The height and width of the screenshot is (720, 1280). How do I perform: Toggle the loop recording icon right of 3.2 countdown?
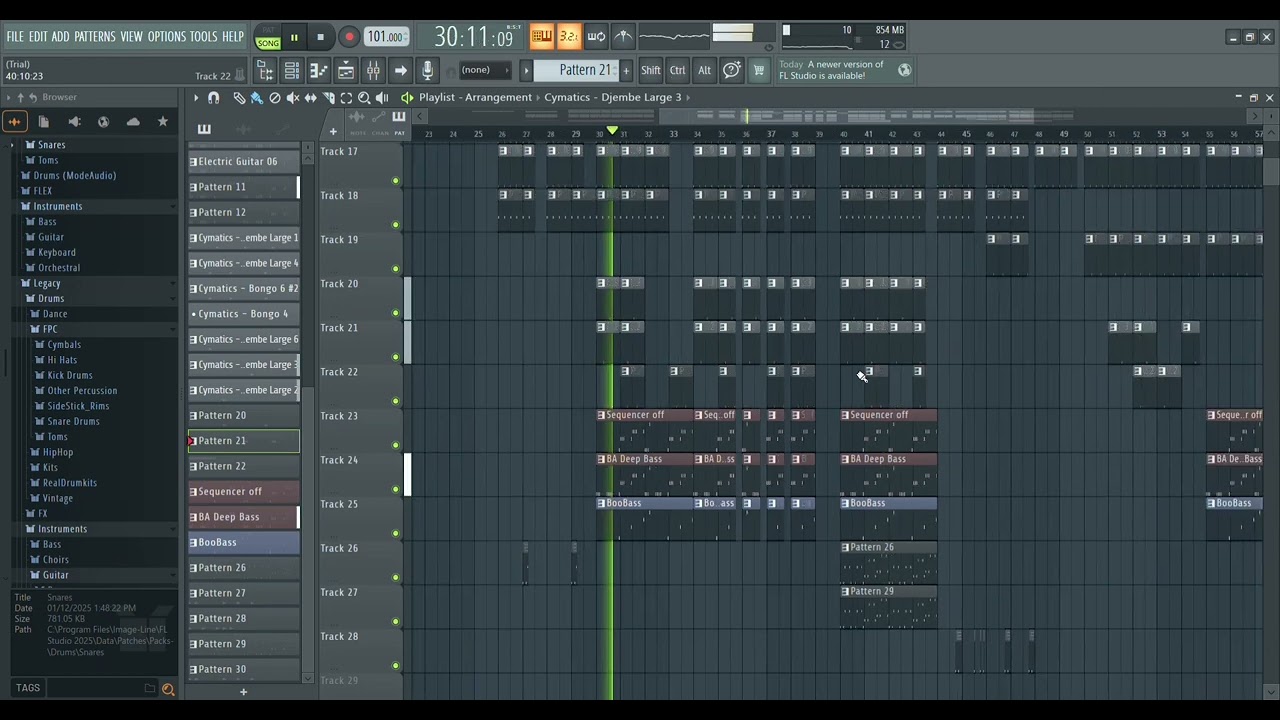596,37
